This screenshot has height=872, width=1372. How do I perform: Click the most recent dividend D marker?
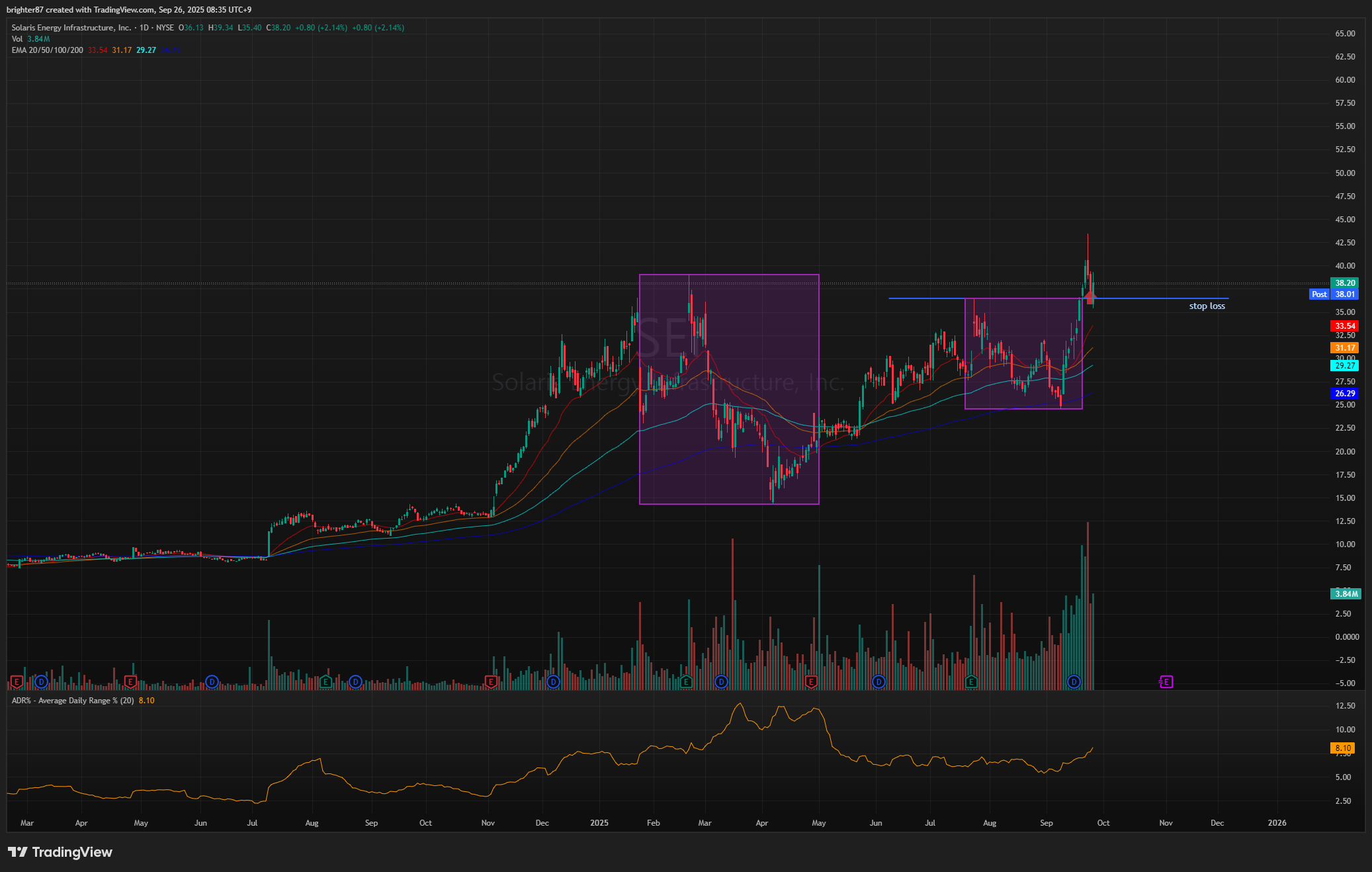click(x=1074, y=681)
